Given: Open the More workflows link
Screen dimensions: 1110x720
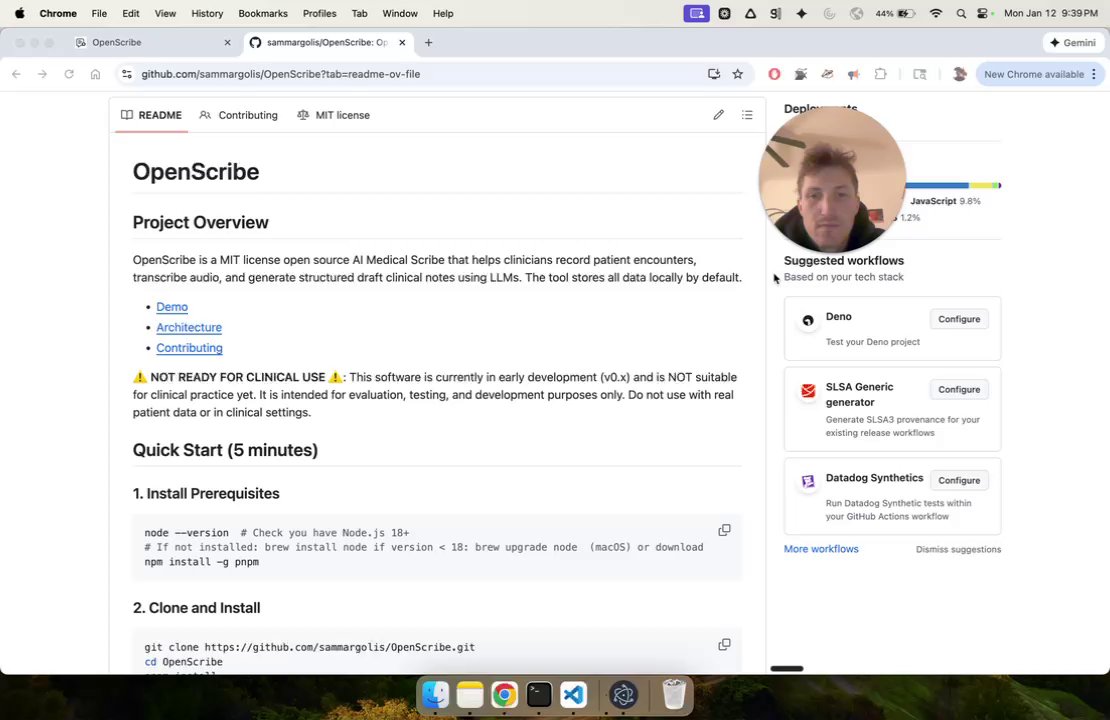Looking at the screenshot, I should click(820, 549).
